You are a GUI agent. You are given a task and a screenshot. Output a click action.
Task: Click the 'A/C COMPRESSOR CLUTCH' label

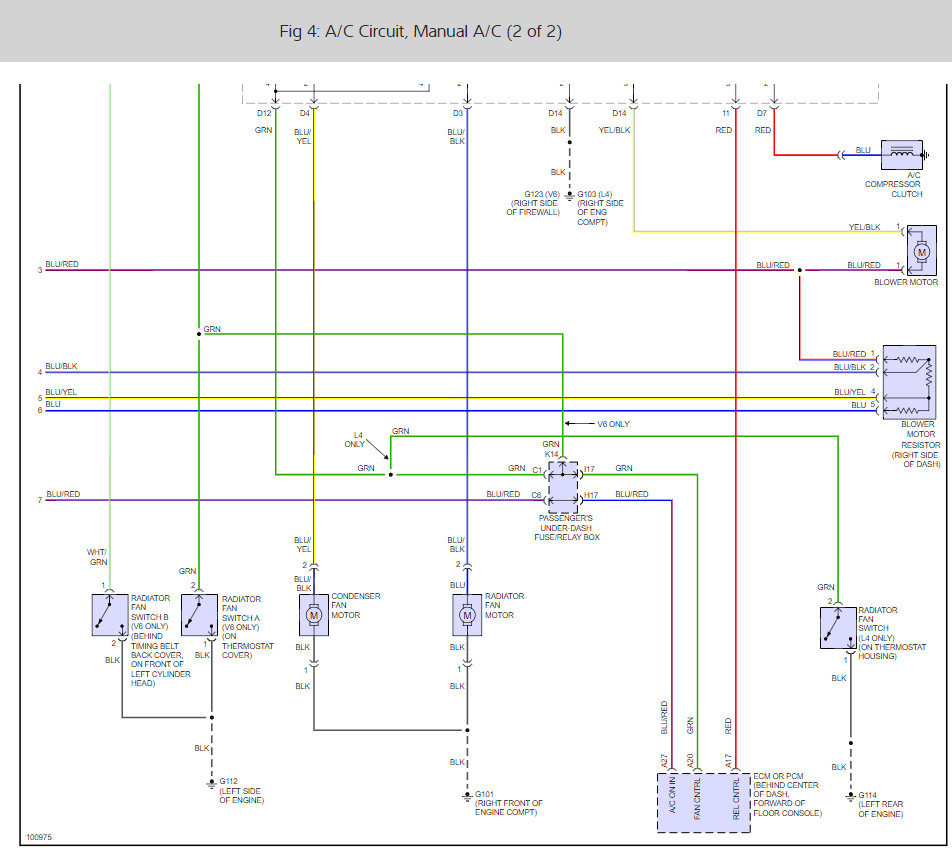coord(893,185)
